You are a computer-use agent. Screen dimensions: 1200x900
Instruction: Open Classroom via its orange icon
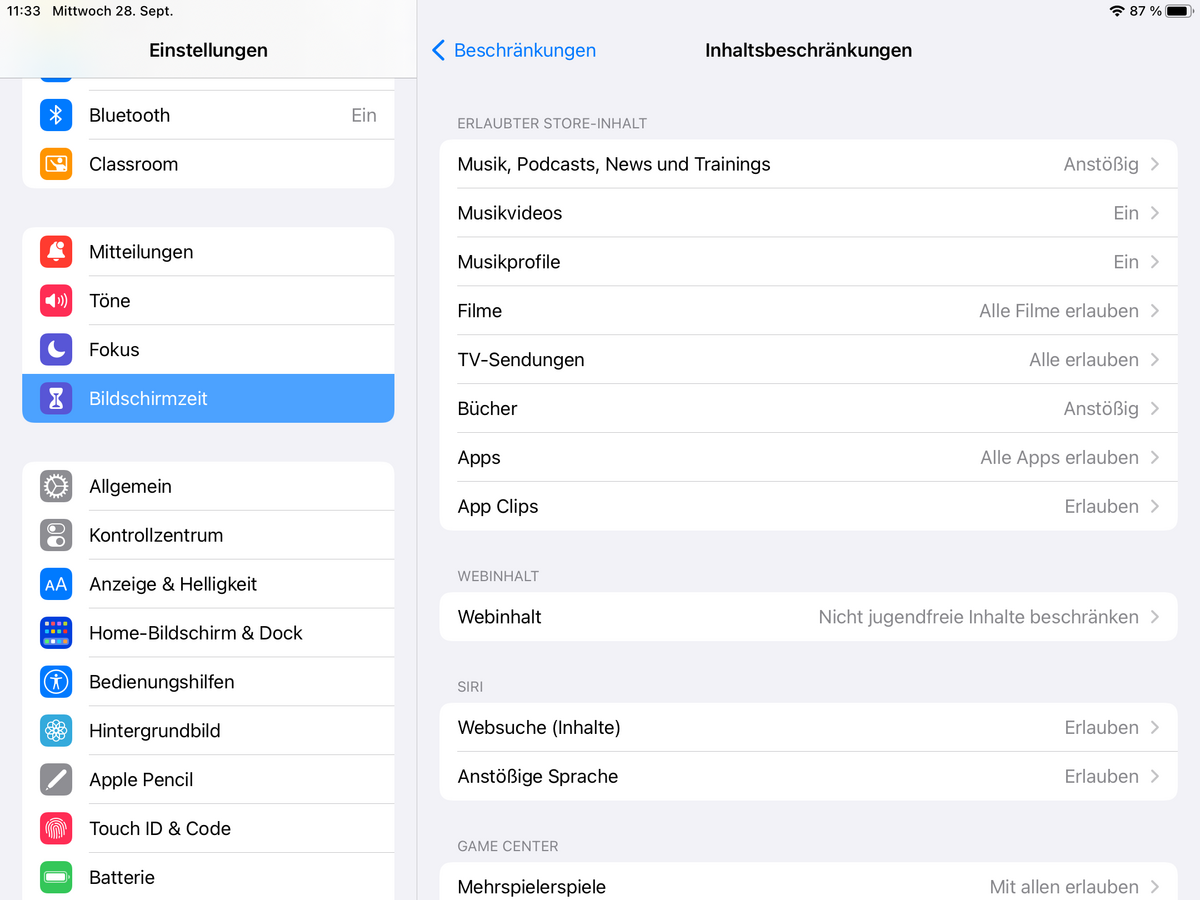click(x=56, y=164)
